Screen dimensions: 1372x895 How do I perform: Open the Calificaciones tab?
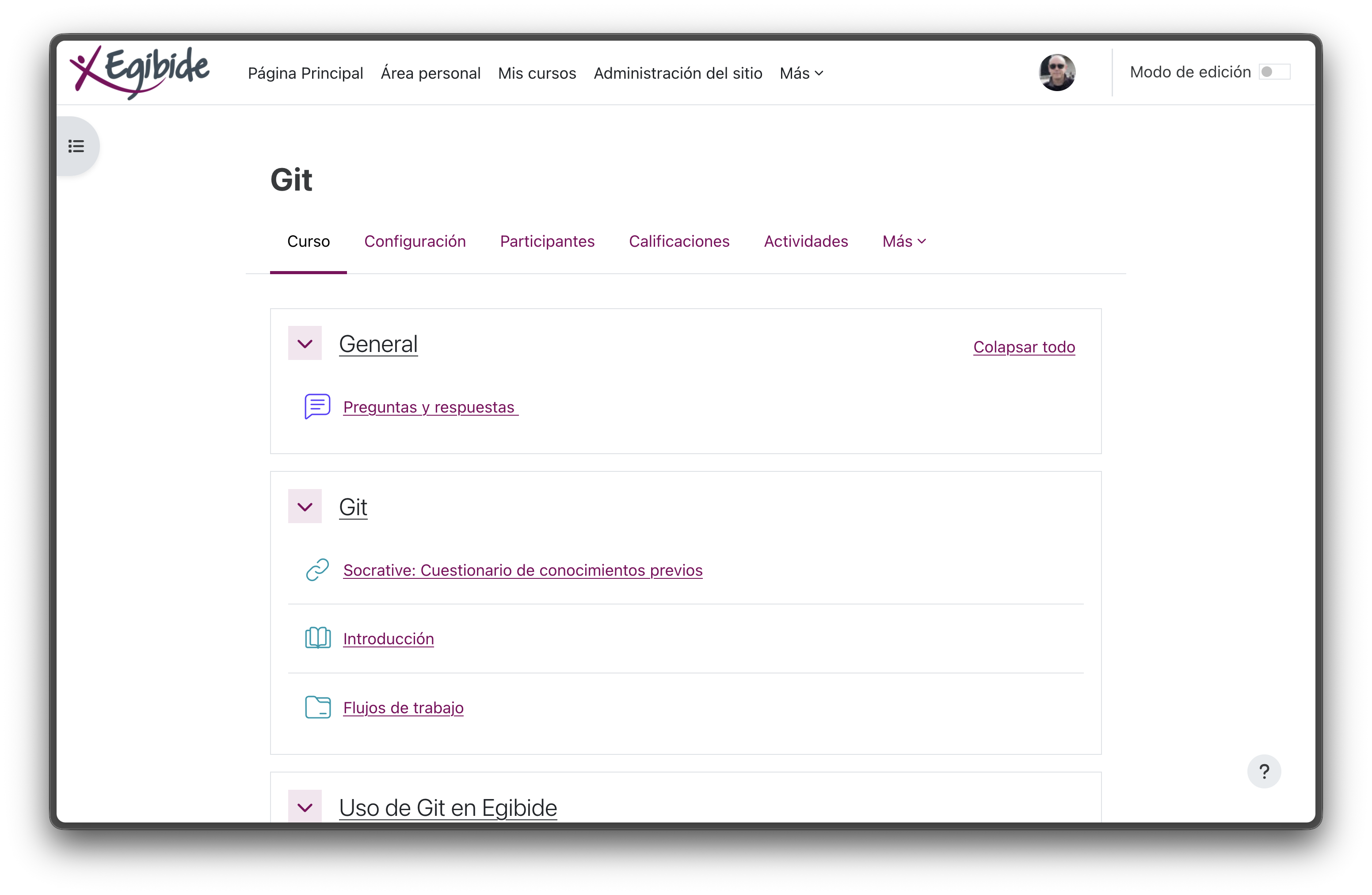pos(679,241)
